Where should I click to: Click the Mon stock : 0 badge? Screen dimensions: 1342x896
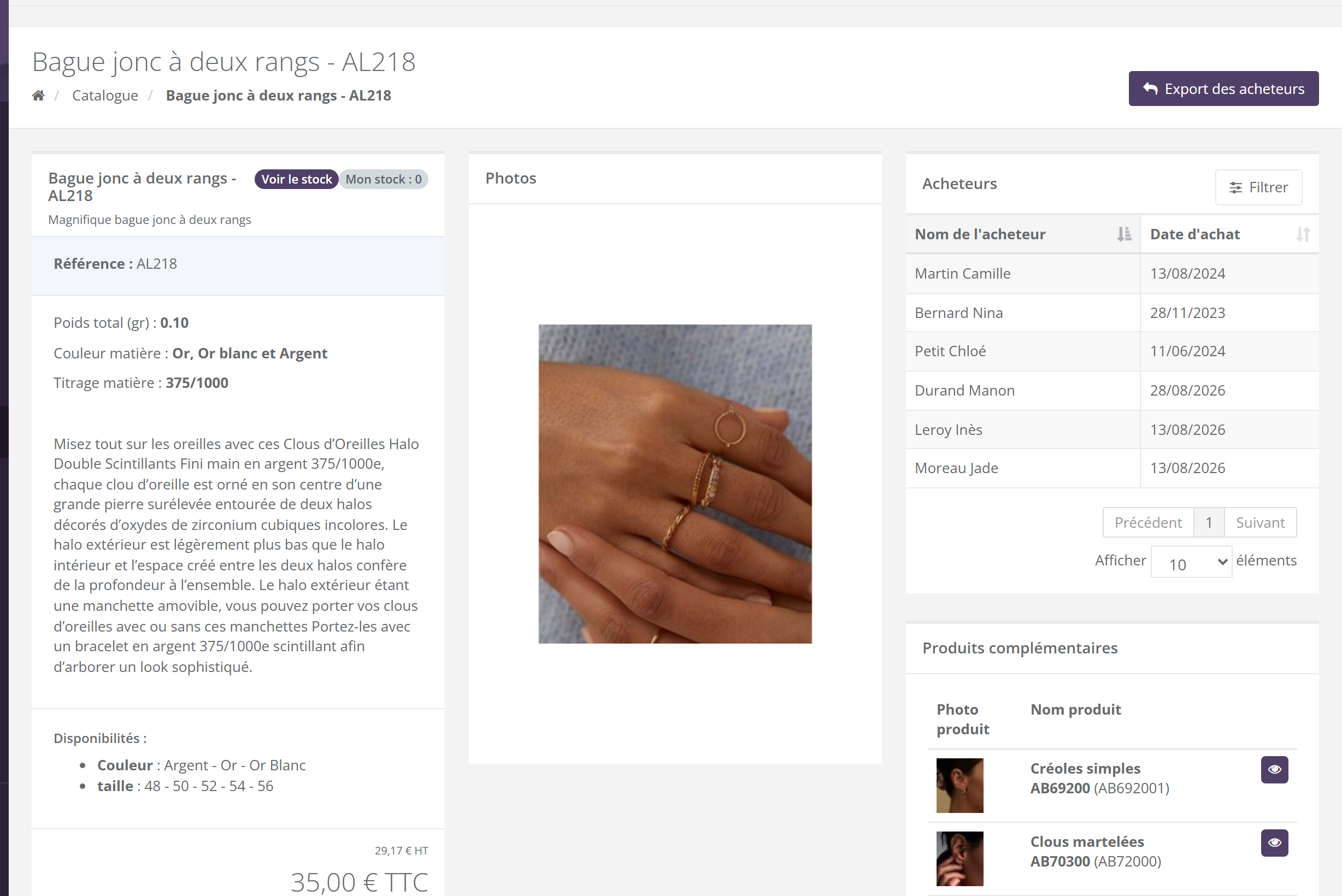[384, 179]
